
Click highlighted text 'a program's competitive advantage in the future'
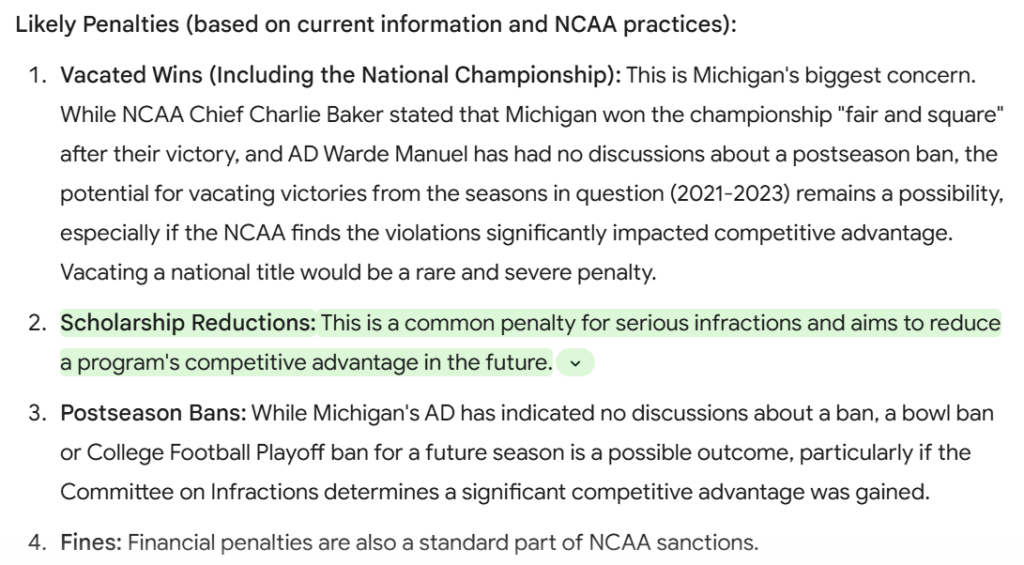tap(305, 363)
